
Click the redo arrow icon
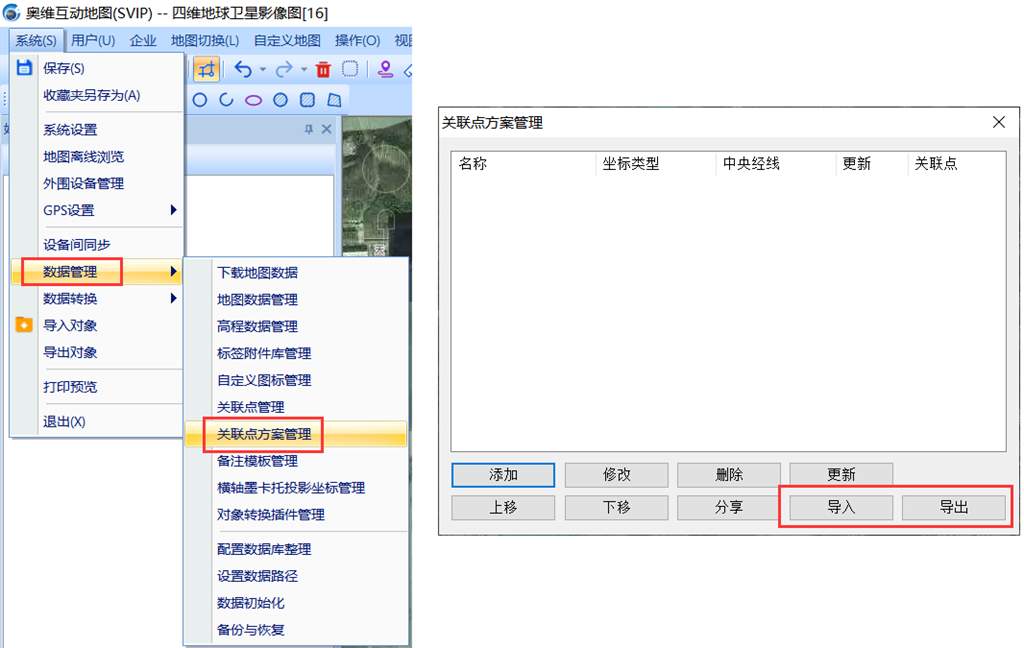coord(284,69)
